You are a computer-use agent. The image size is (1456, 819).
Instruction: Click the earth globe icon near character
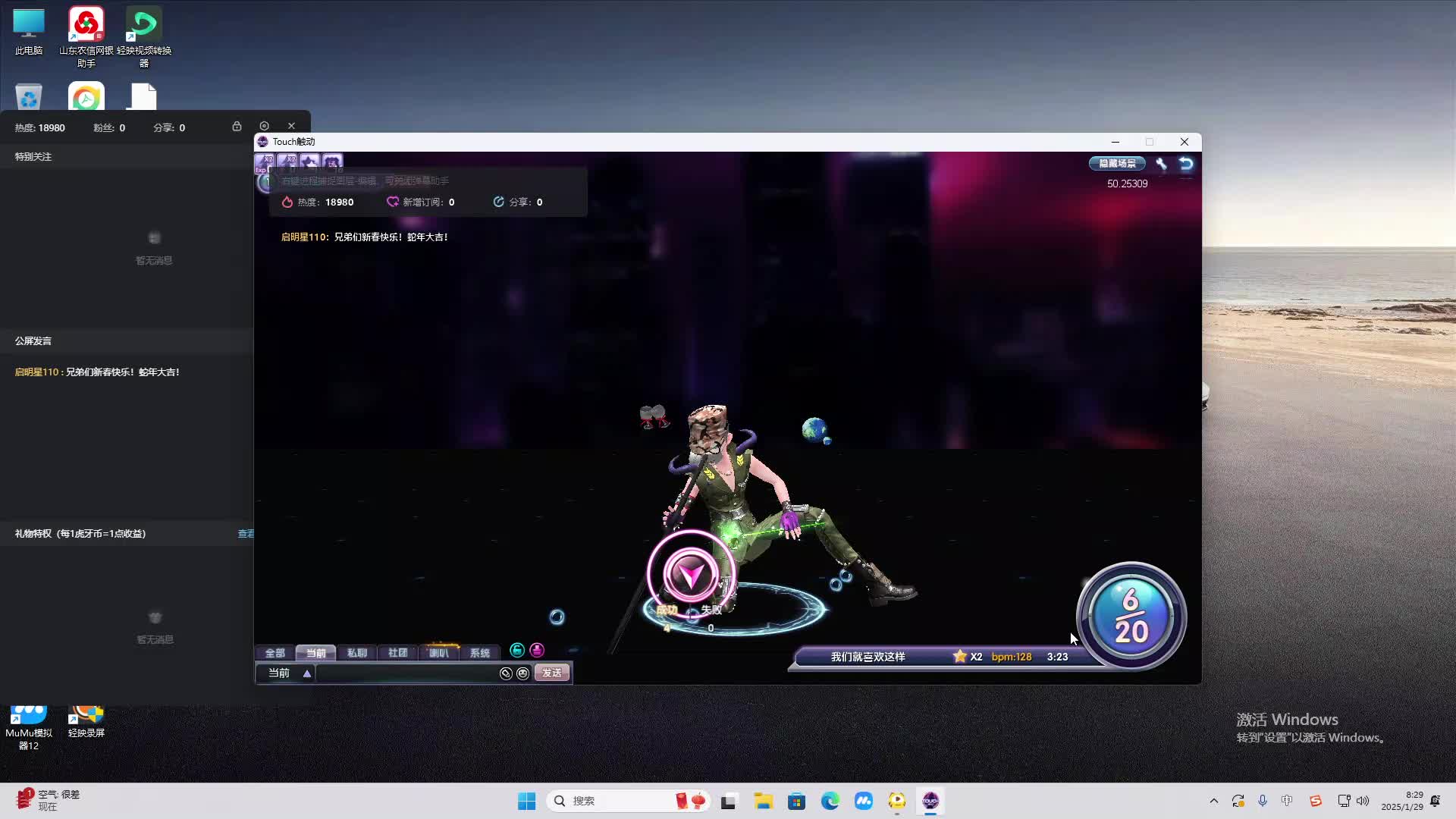coord(814,430)
